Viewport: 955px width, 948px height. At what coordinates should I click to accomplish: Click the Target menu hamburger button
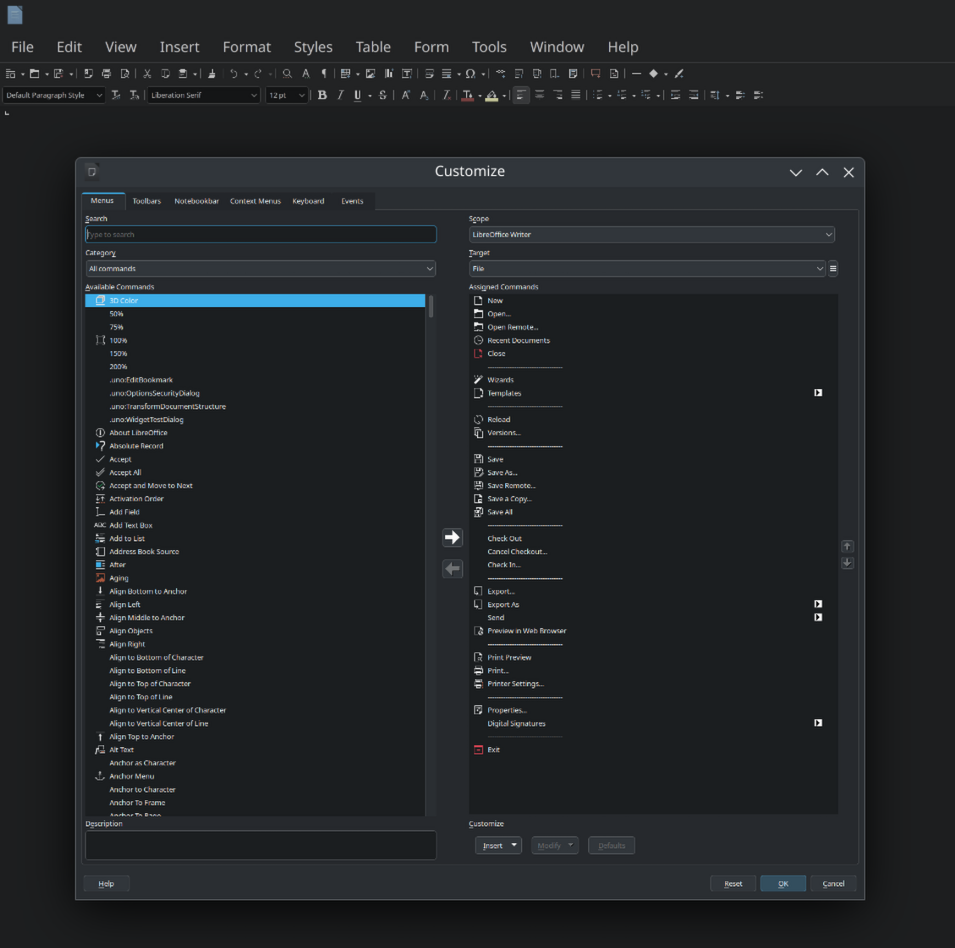coord(833,269)
